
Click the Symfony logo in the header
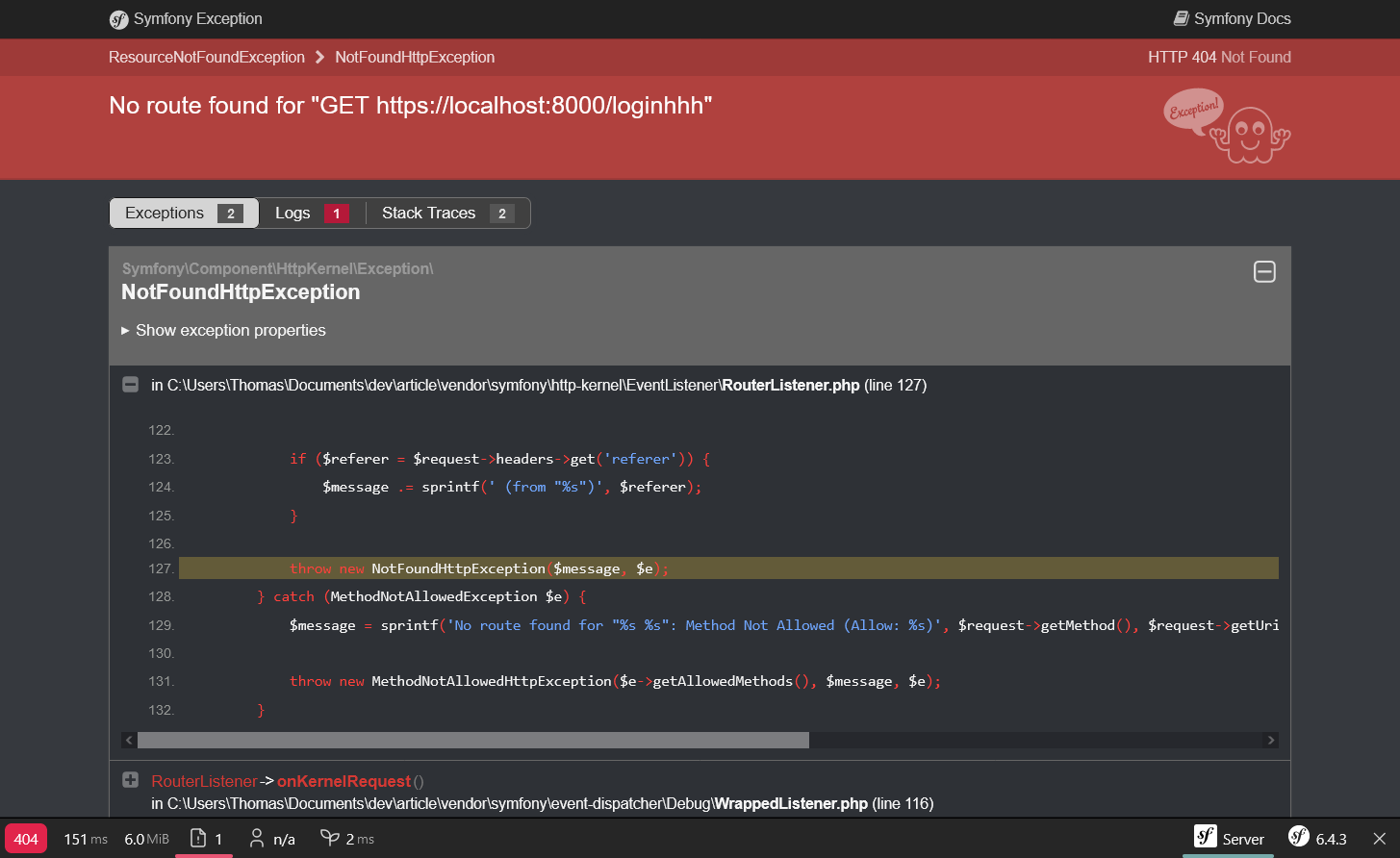[x=119, y=19]
